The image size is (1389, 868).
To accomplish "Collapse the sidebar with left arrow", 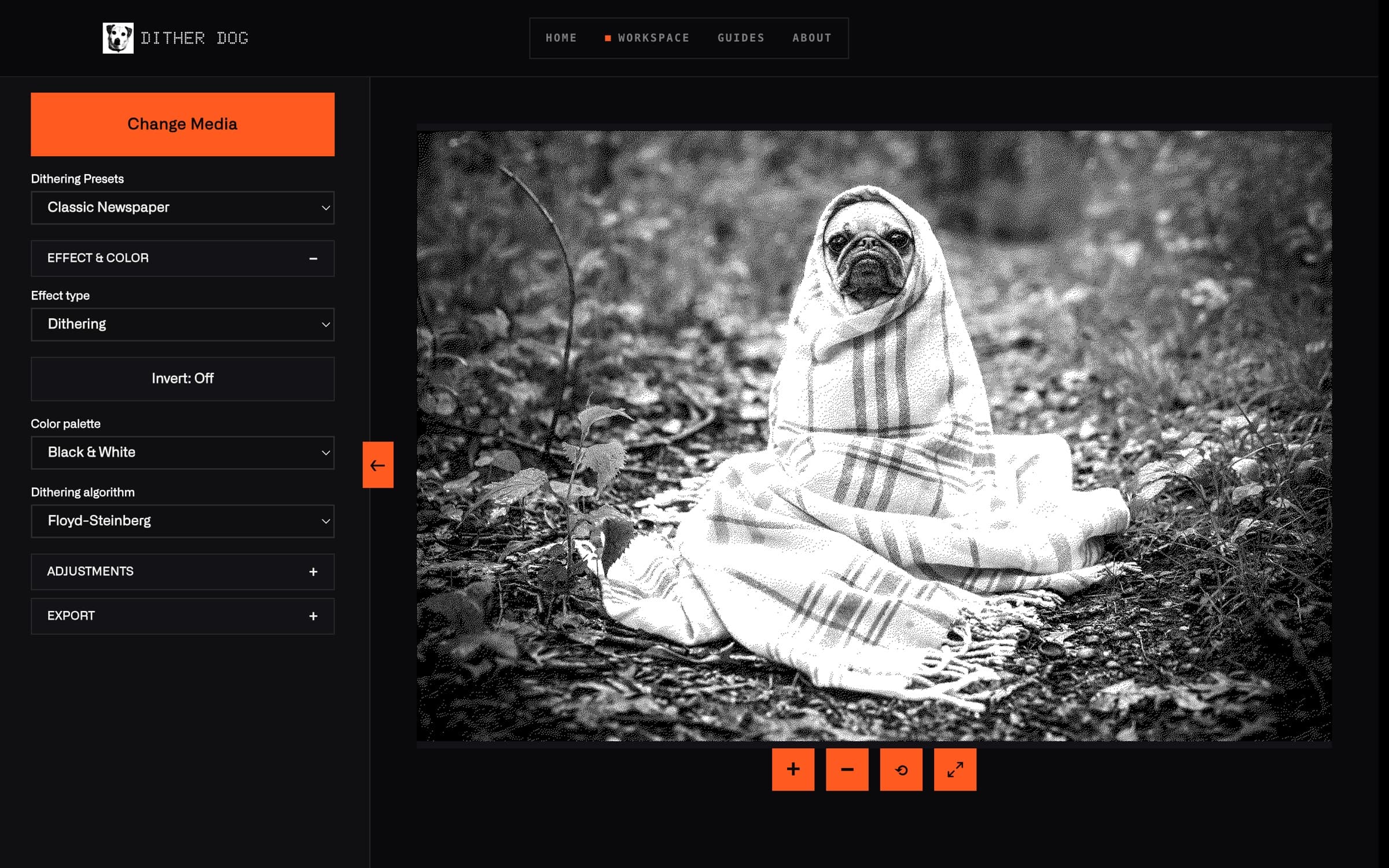I will [x=378, y=465].
